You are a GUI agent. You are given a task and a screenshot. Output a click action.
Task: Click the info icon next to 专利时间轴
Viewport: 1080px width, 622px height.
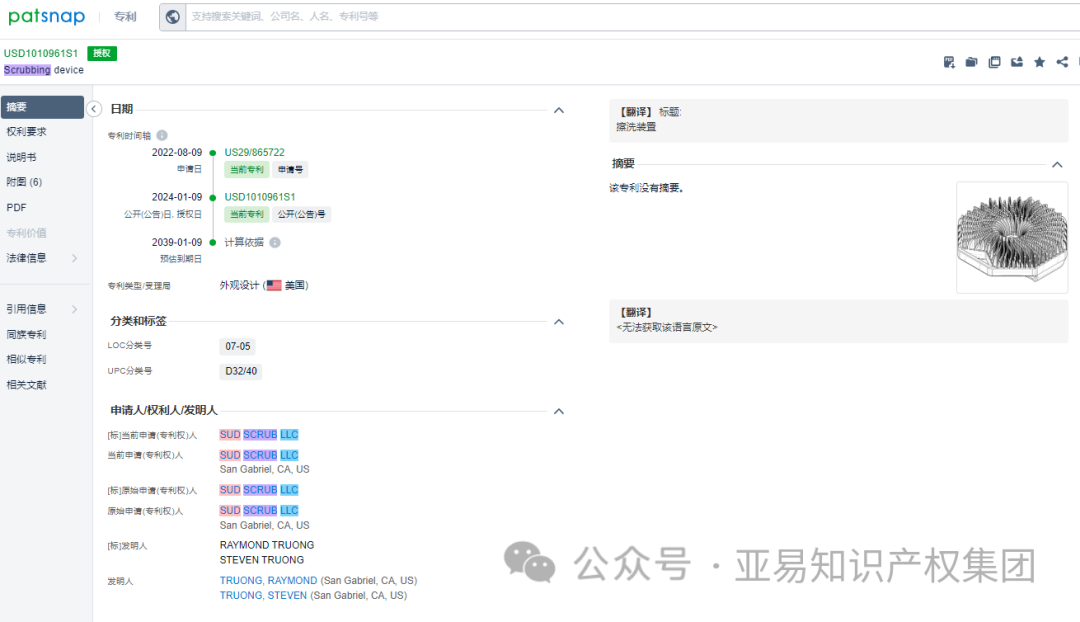pyautogui.click(x=163, y=135)
